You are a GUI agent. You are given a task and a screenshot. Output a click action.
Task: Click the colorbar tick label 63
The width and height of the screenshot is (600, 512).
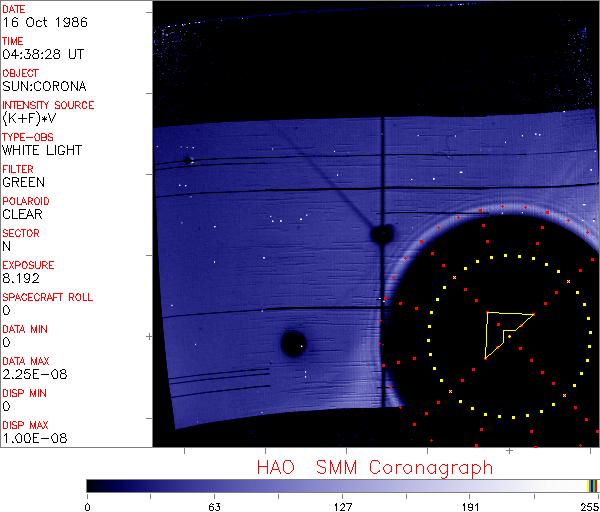(214, 505)
